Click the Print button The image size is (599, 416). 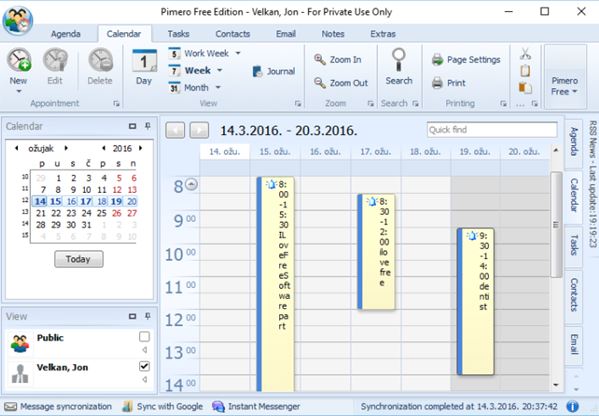(x=448, y=83)
